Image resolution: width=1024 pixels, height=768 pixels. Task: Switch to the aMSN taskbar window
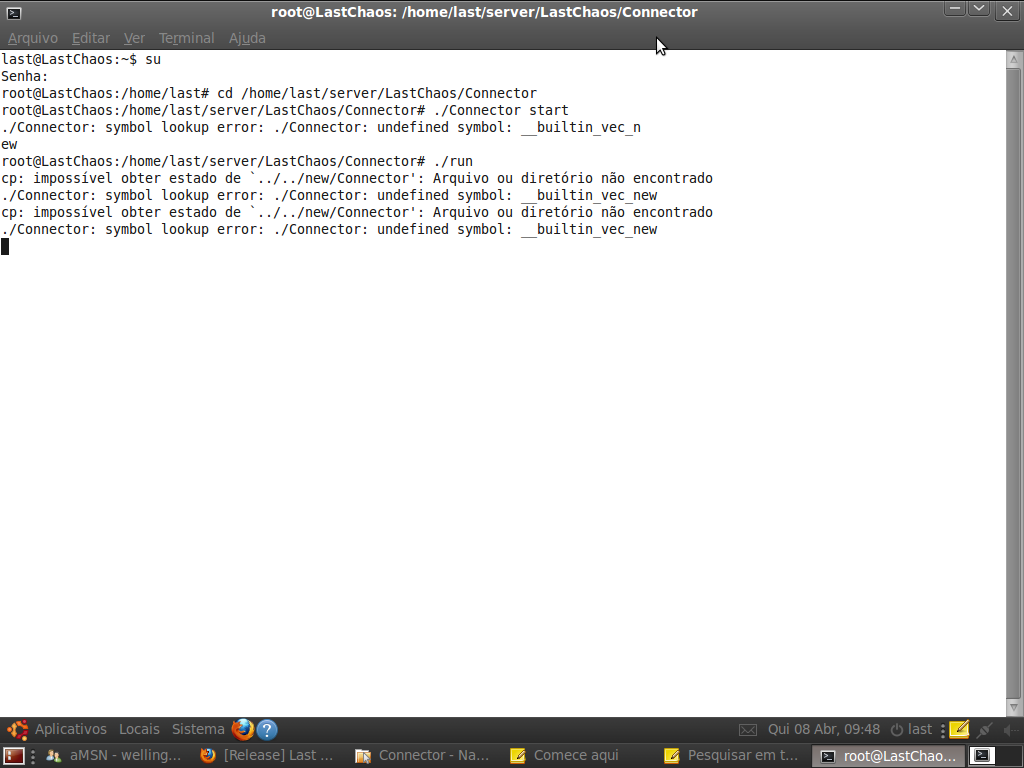tap(114, 756)
